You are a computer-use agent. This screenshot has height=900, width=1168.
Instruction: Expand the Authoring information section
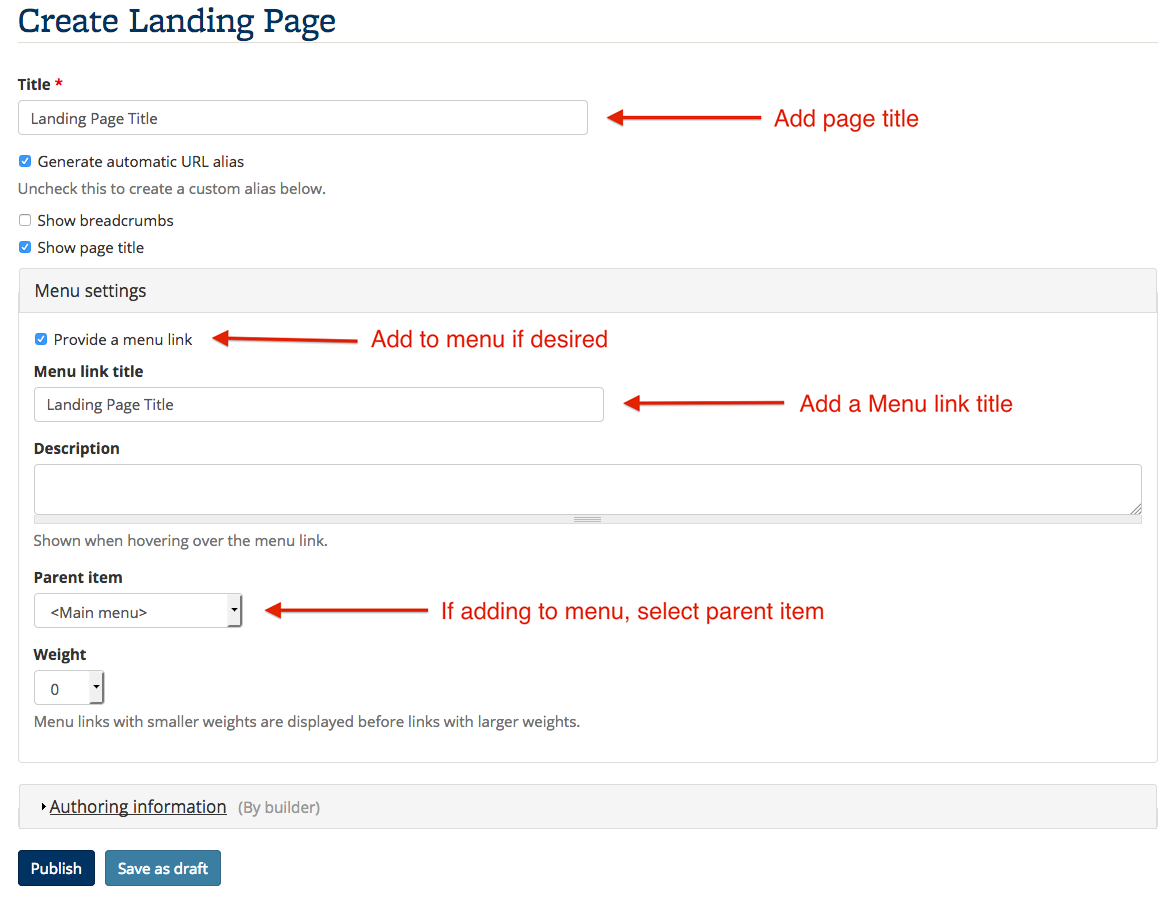(x=138, y=807)
